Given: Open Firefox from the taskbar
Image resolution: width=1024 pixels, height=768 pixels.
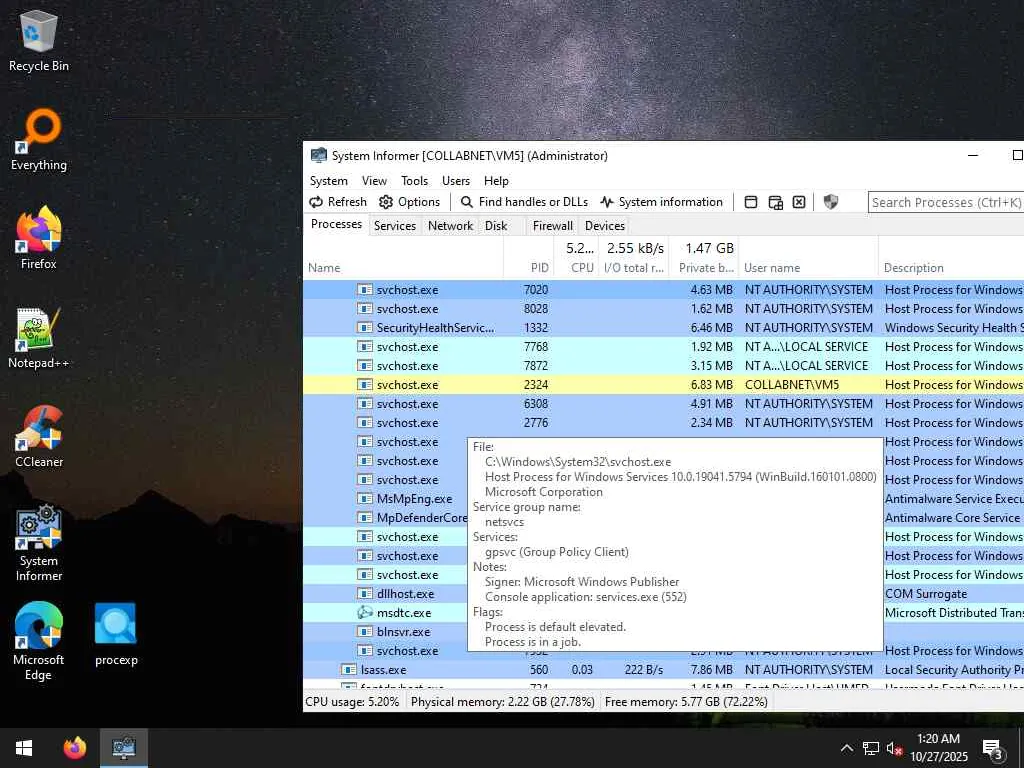Looking at the screenshot, I should tap(74, 748).
